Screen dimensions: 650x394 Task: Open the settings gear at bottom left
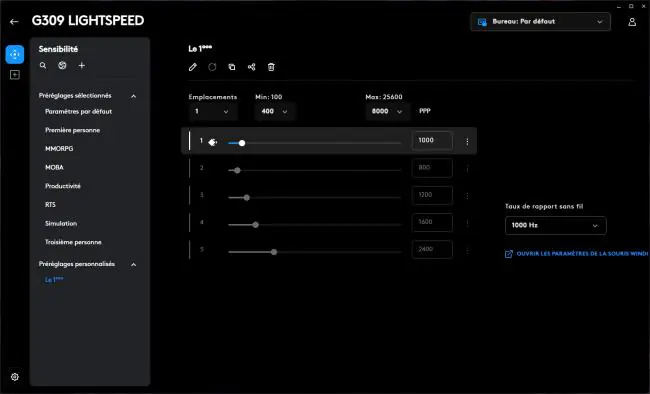(15, 377)
